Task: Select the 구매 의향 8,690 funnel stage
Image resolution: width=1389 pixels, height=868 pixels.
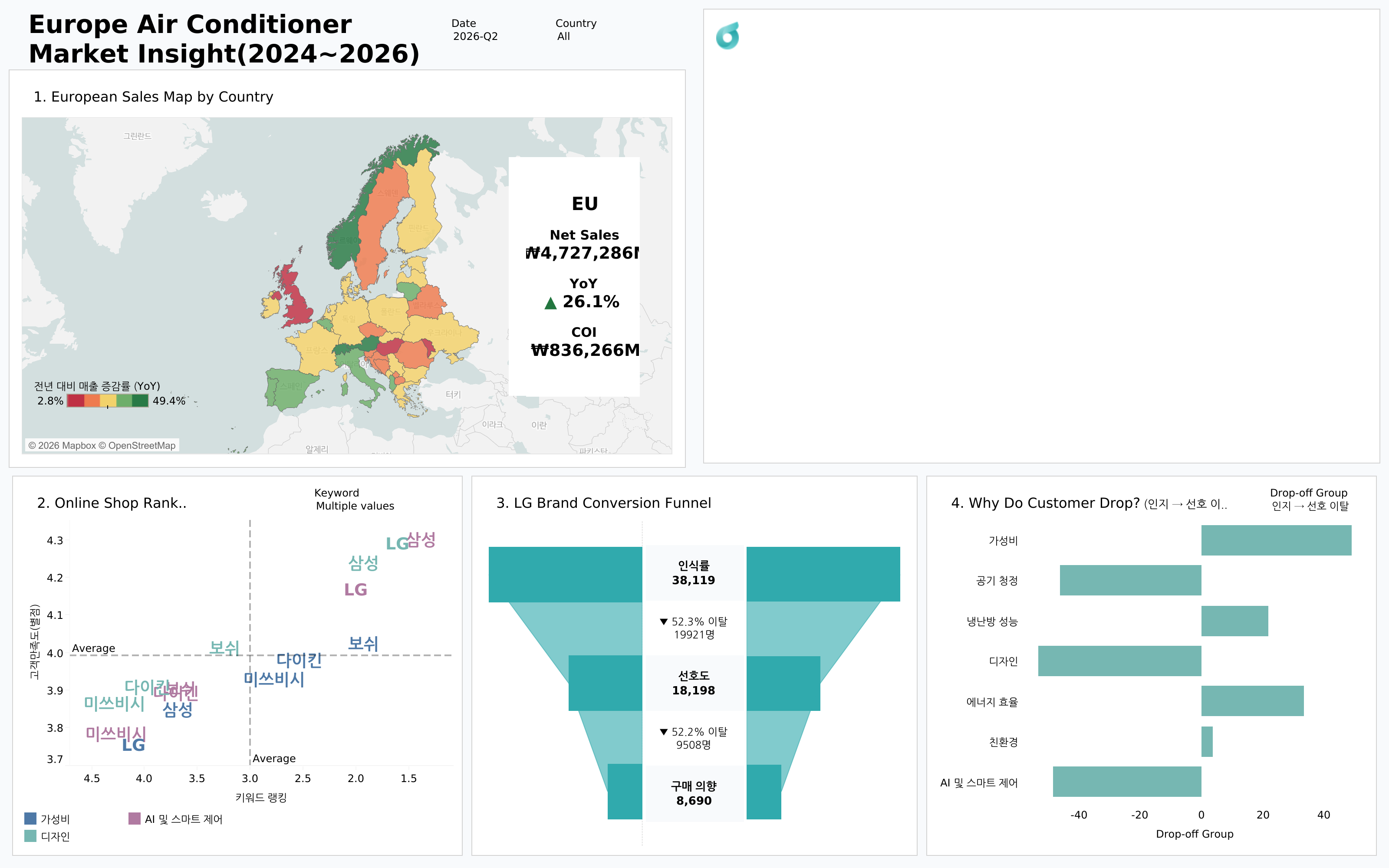Action: coord(694,793)
